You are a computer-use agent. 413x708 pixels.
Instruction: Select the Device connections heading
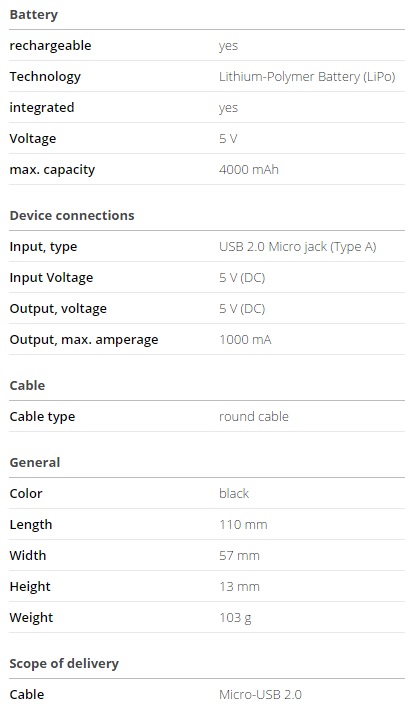point(72,215)
